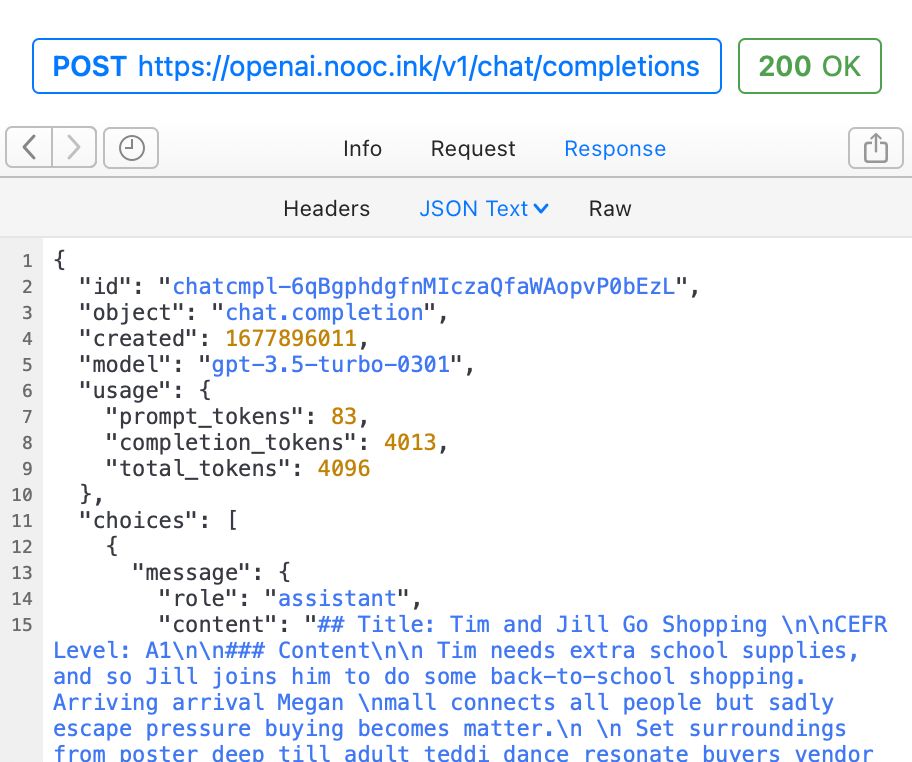
Task: Click the POST method label
Action: point(87,66)
